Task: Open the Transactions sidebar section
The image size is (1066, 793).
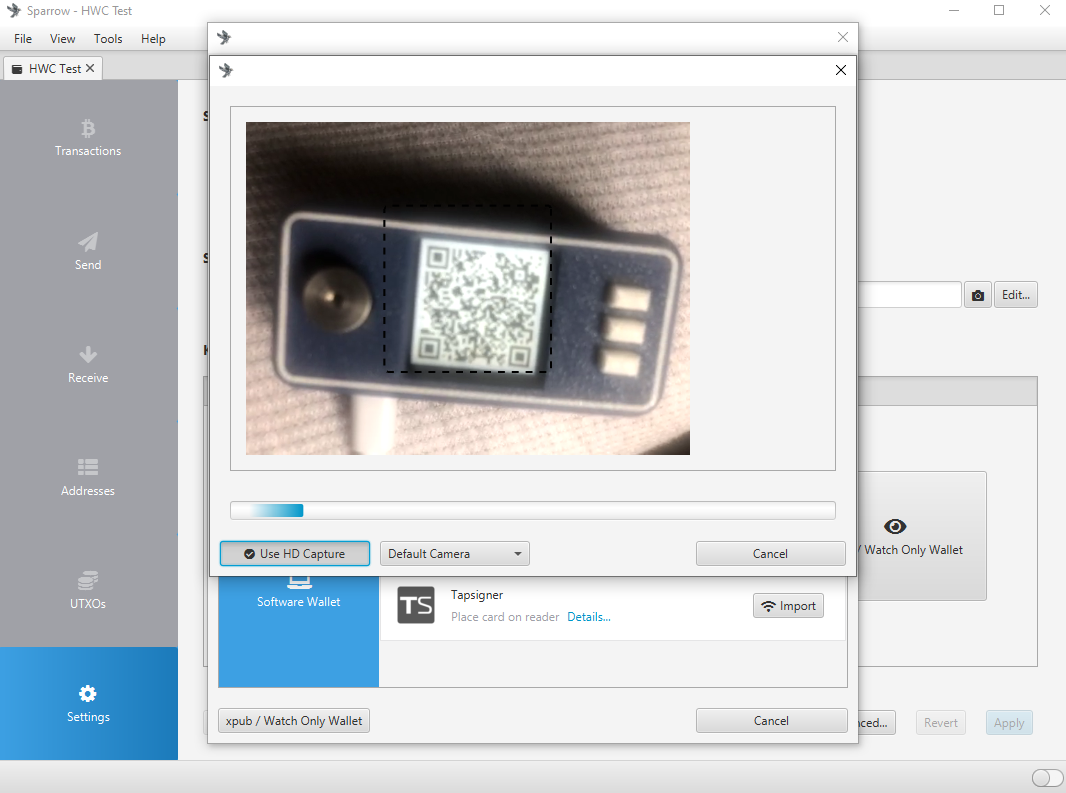Action: 88,138
